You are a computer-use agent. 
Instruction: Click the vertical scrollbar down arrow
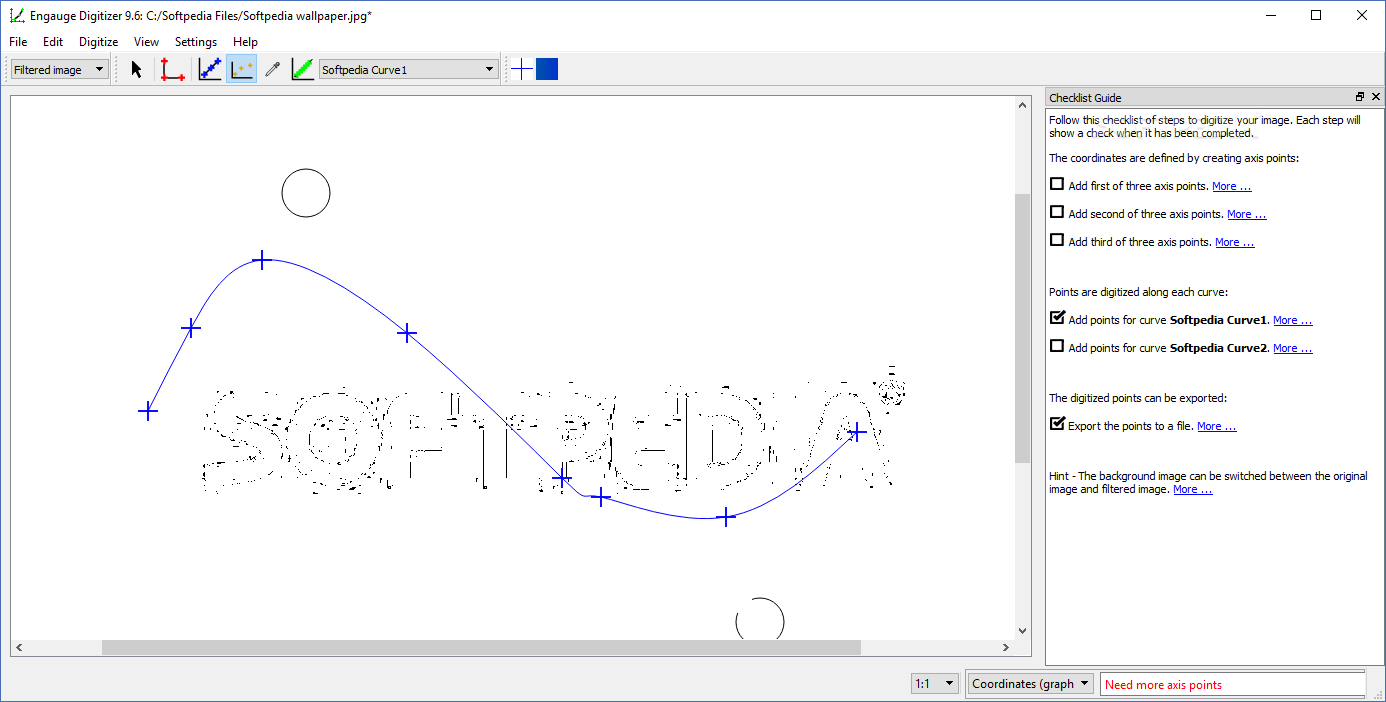pyautogui.click(x=1022, y=631)
